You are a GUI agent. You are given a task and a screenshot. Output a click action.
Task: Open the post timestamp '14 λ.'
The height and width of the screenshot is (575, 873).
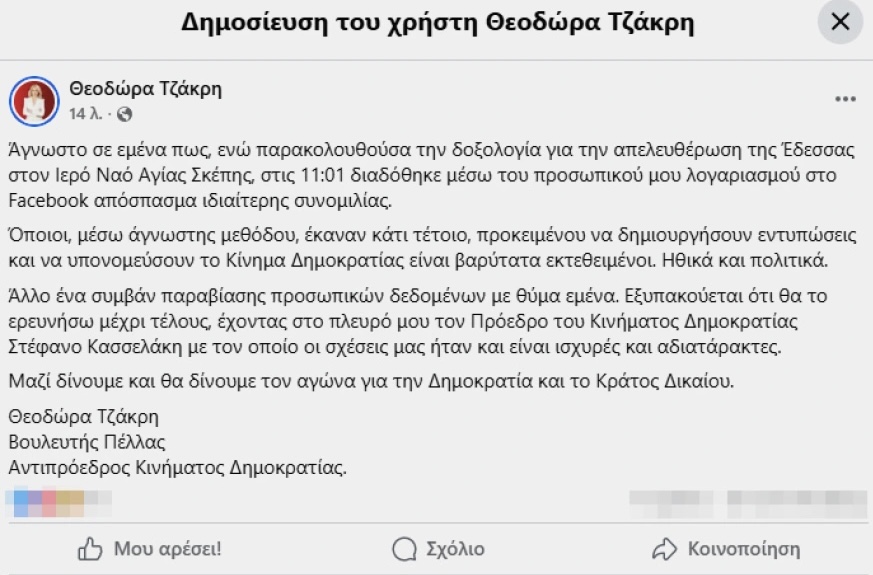click(83, 114)
